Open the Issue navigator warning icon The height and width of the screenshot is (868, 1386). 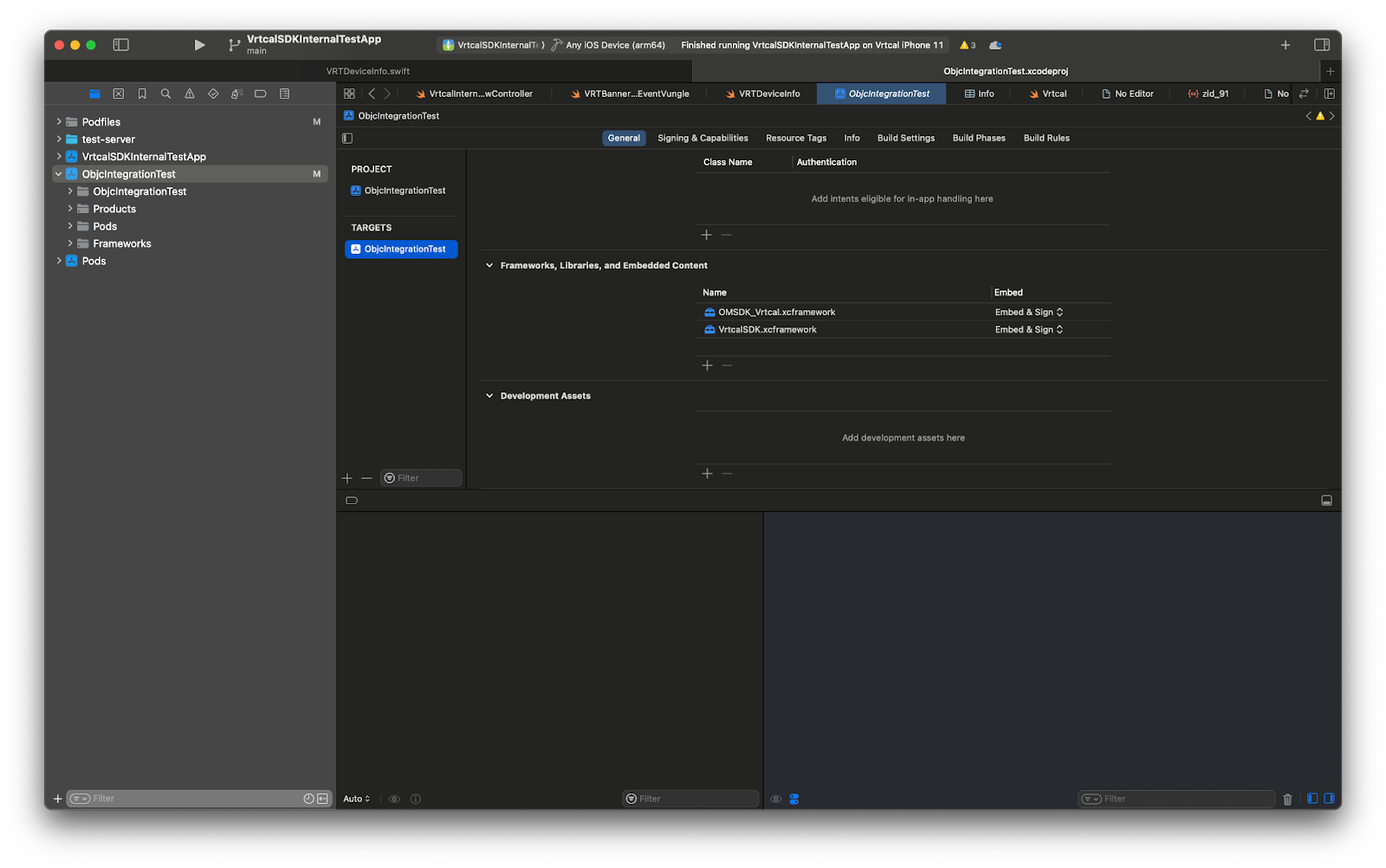coord(190,94)
